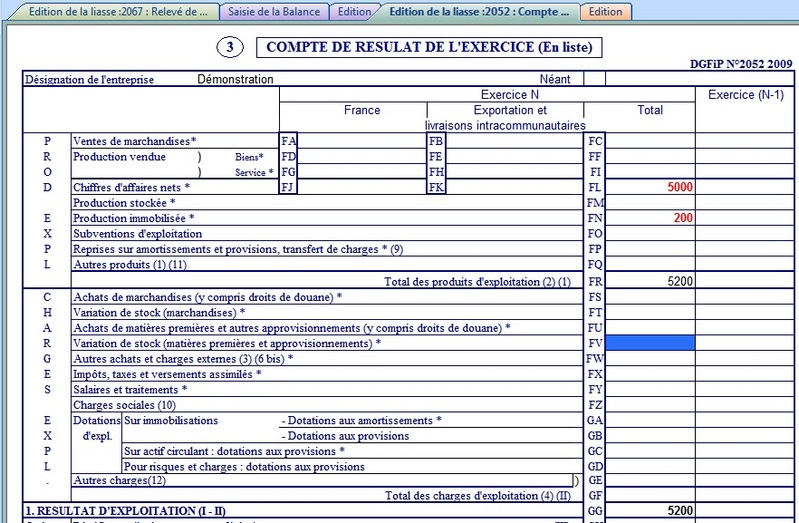Click the Ventes de marchandises label

click(x=135, y=141)
